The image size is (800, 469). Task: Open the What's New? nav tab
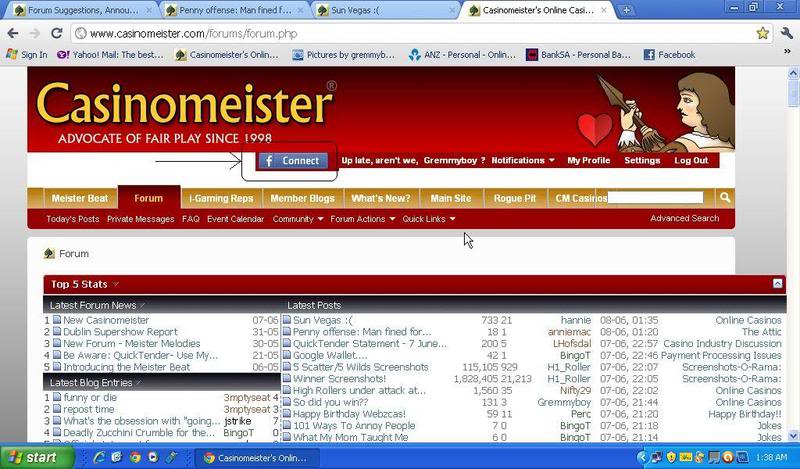381,199
